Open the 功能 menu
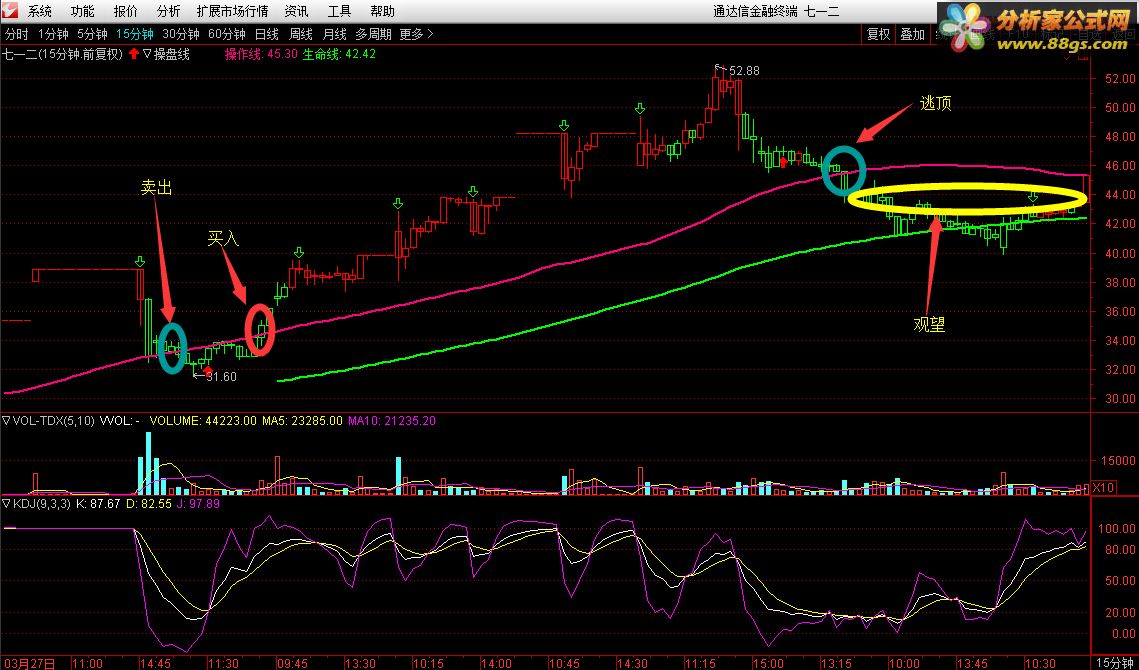1139x670 pixels. (82, 11)
